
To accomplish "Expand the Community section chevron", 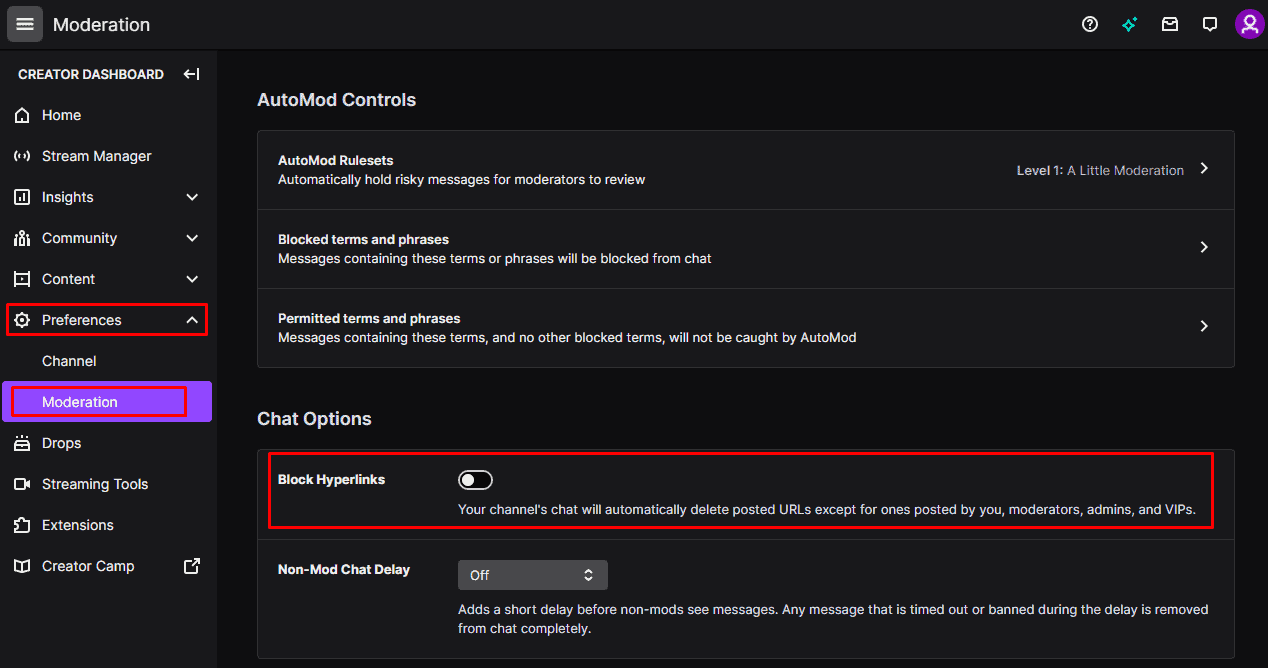I will 192,238.
